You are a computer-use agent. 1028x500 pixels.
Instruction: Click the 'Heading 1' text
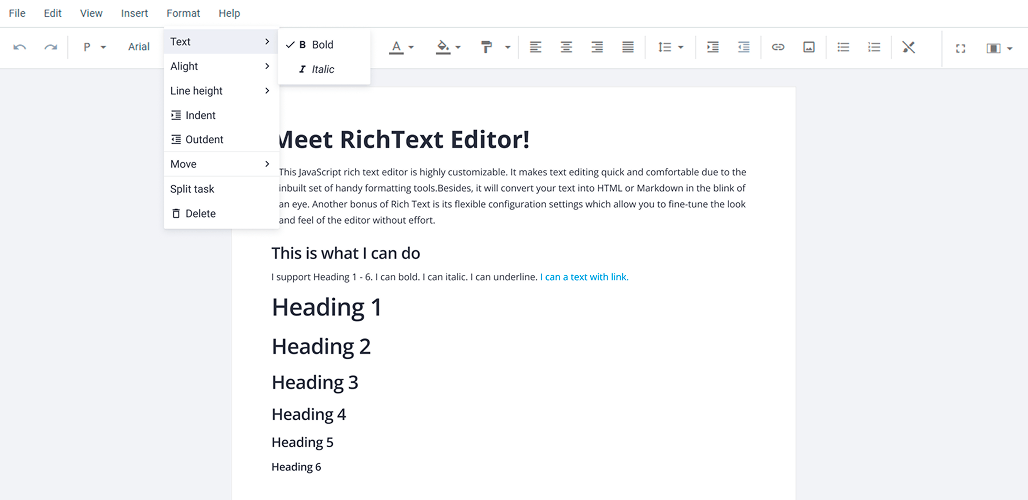coord(326,307)
